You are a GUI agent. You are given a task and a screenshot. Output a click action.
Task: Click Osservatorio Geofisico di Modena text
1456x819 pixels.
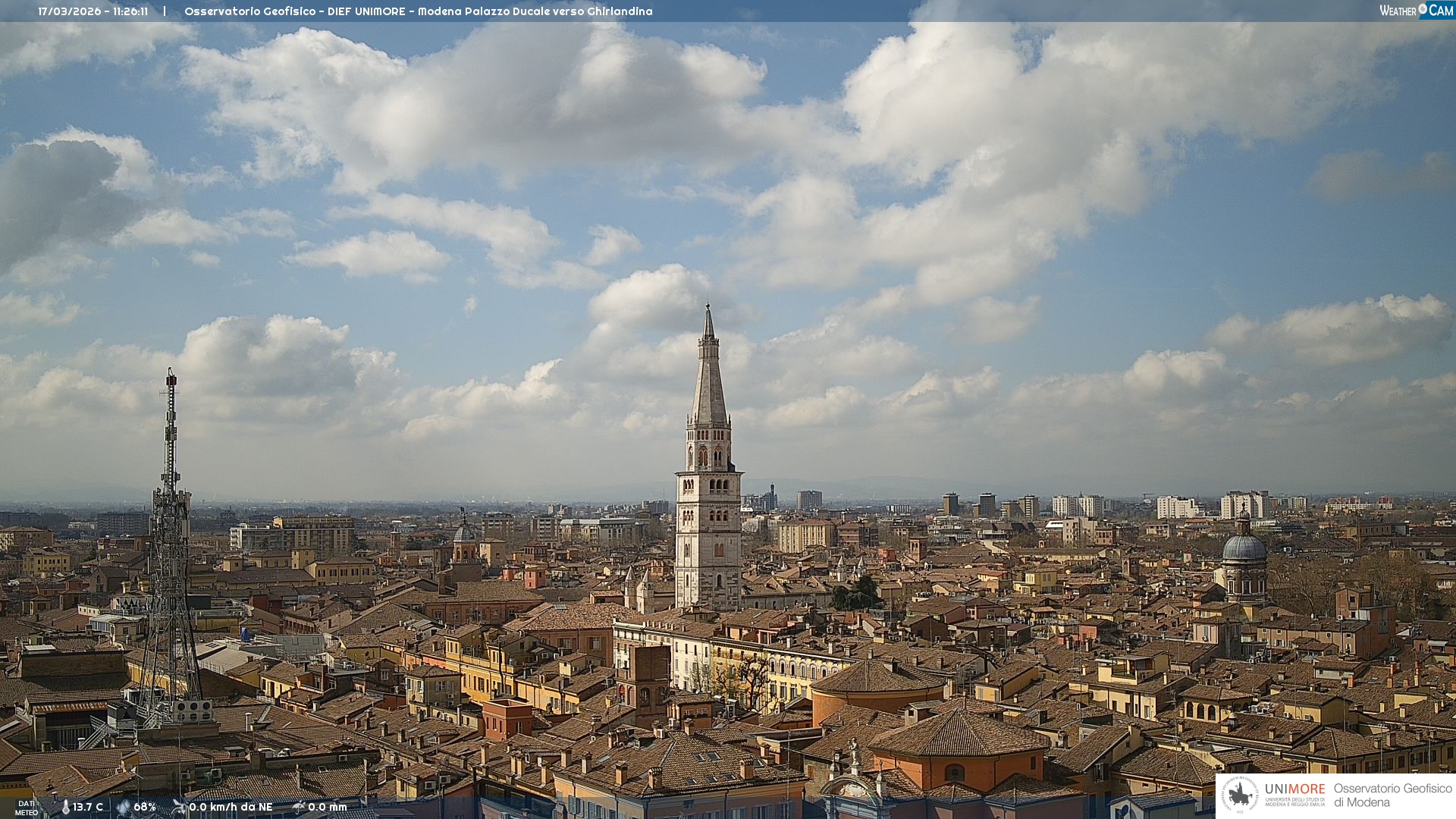click(1392, 795)
